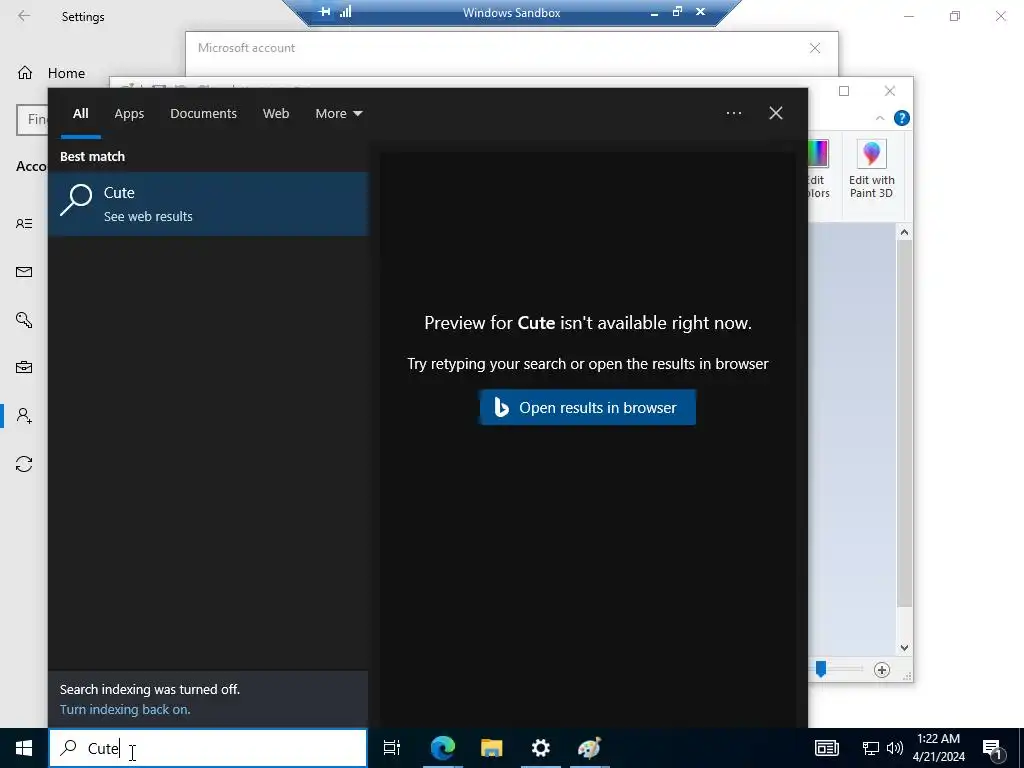Open Paint Help question mark icon
The height and width of the screenshot is (768, 1024).
point(902,118)
